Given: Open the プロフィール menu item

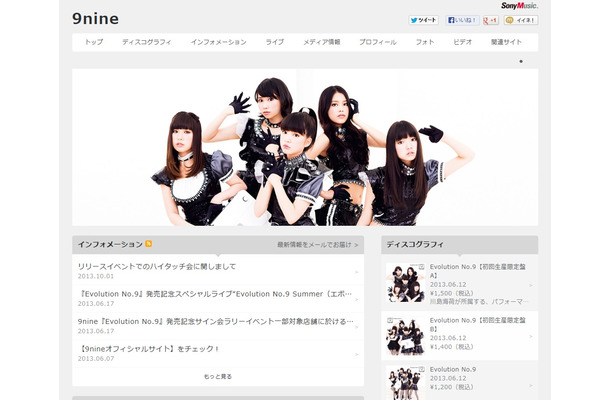Looking at the screenshot, I should coord(378,42).
